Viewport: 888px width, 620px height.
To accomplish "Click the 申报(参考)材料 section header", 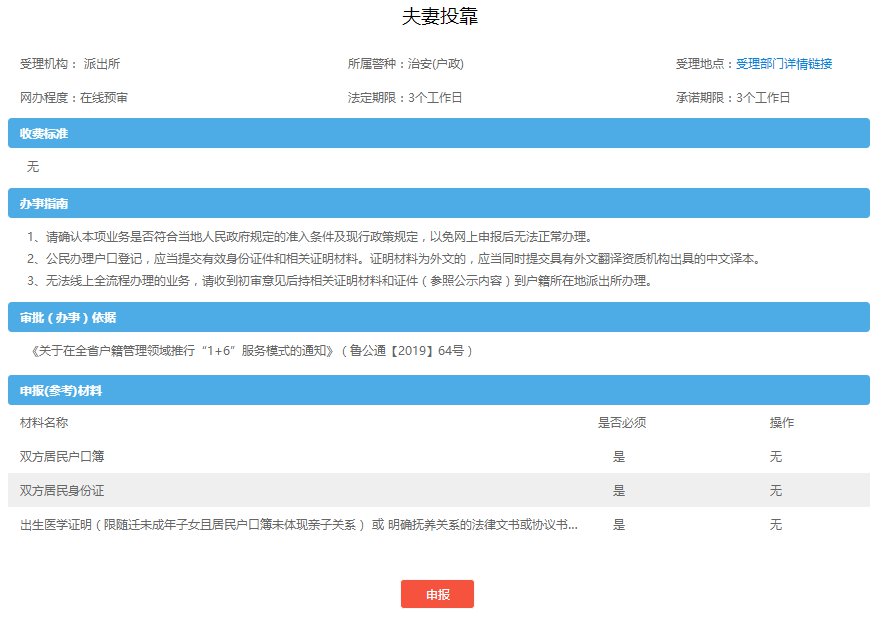I will point(439,390).
